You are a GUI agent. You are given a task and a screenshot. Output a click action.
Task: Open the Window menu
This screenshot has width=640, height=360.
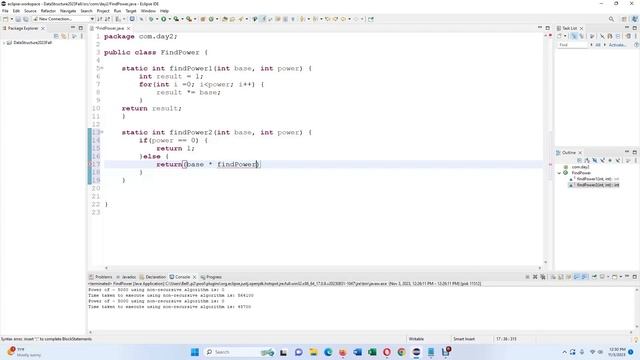[148, 11]
